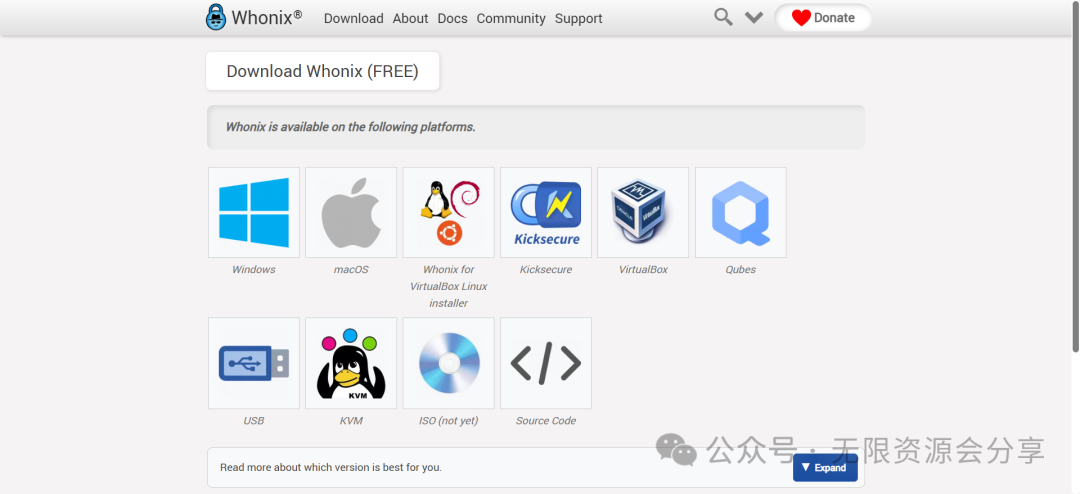Select the Qubes Q logo icon
This screenshot has height=494, width=1080.
pos(740,212)
